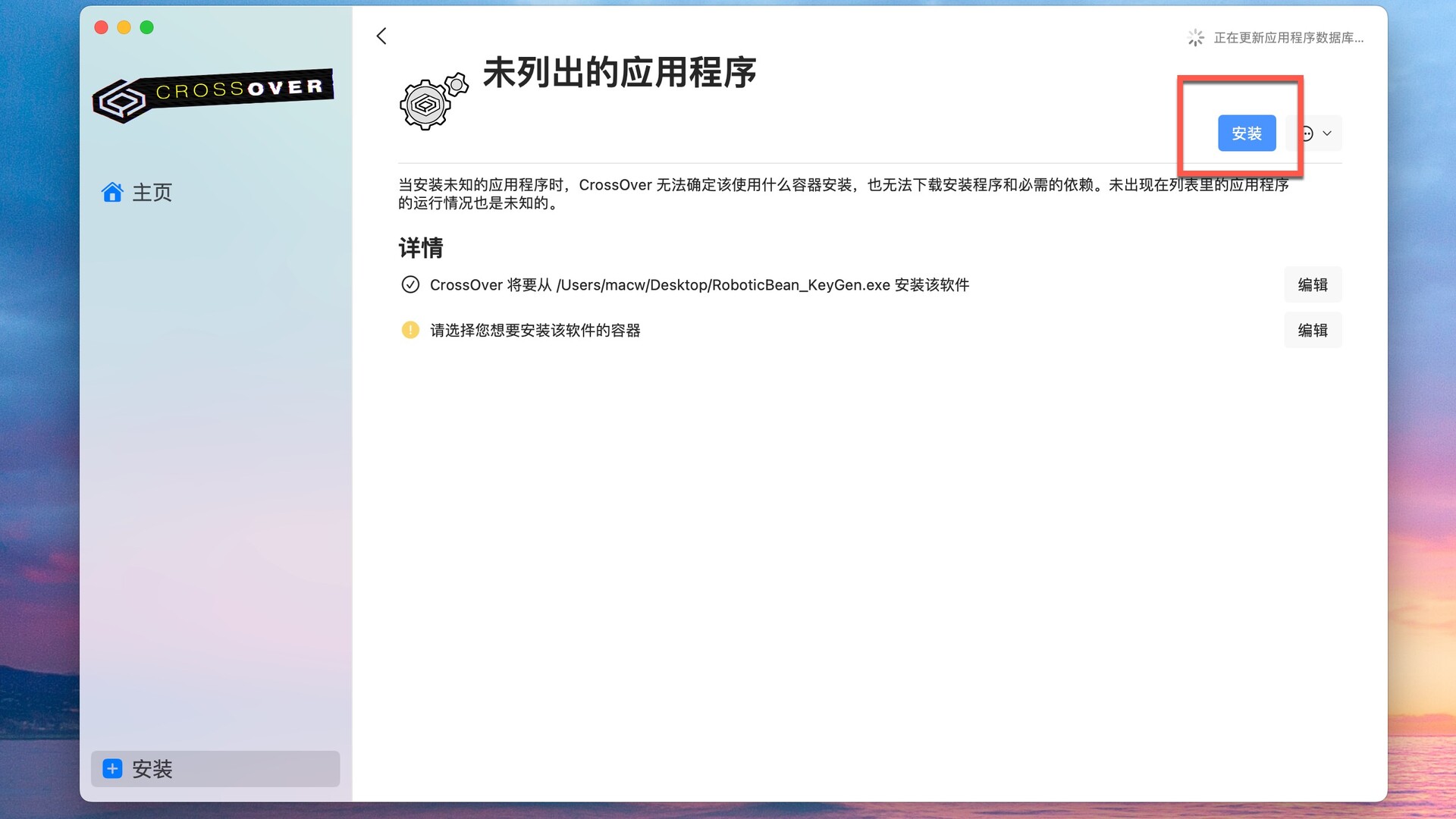Open 主页 home in the sidebar

coord(137,193)
